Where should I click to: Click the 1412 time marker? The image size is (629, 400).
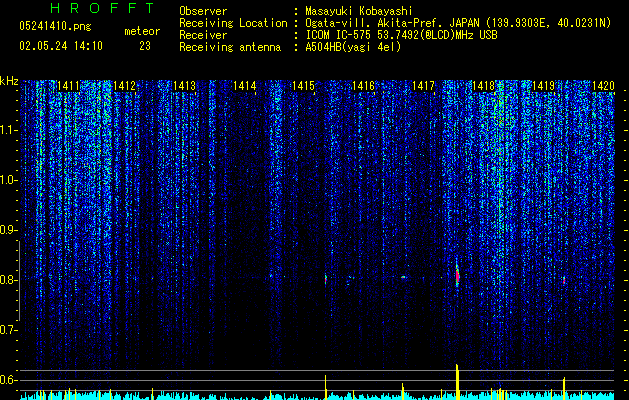[x=125, y=86]
